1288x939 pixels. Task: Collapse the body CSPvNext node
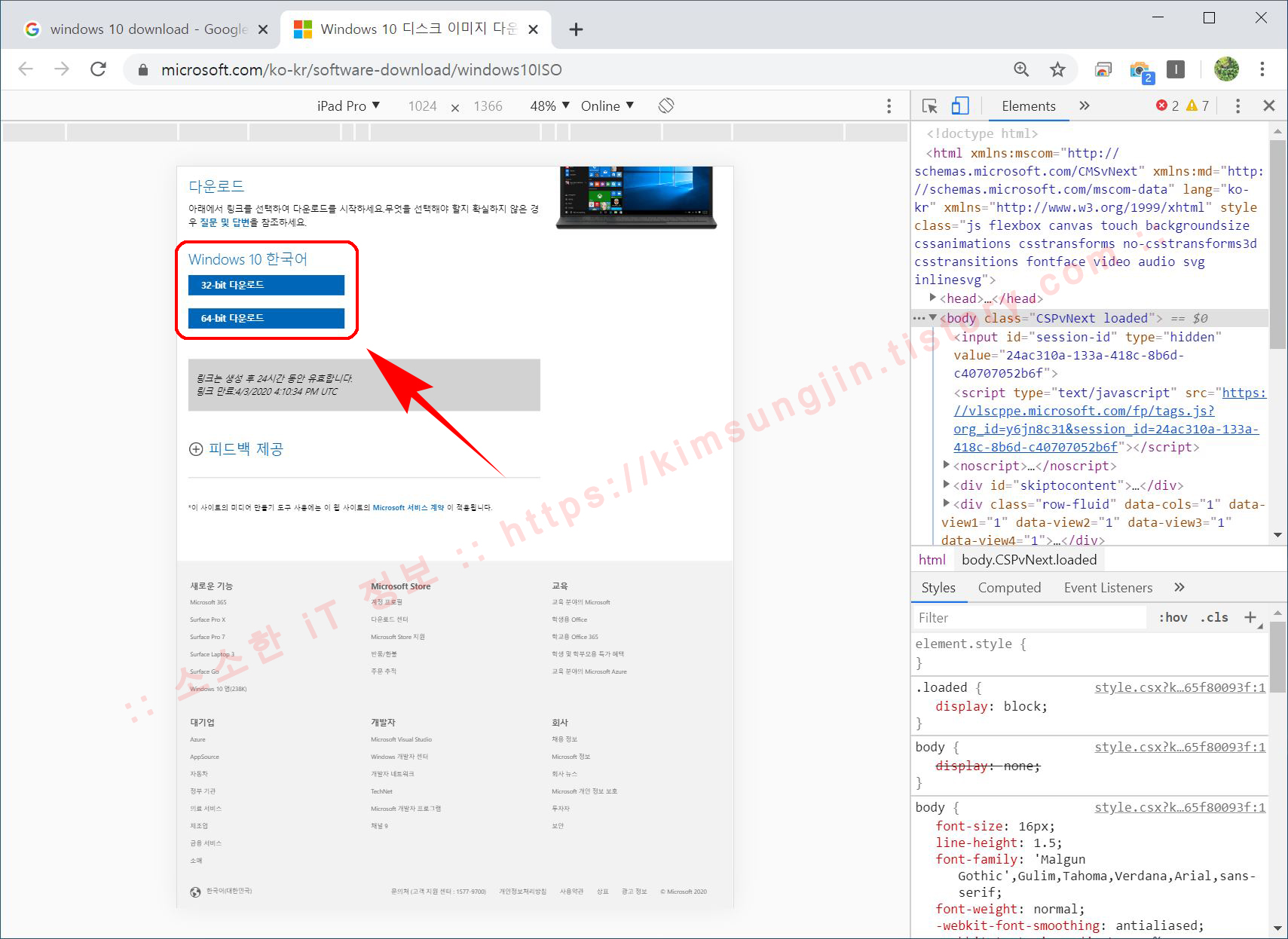click(x=933, y=317)
